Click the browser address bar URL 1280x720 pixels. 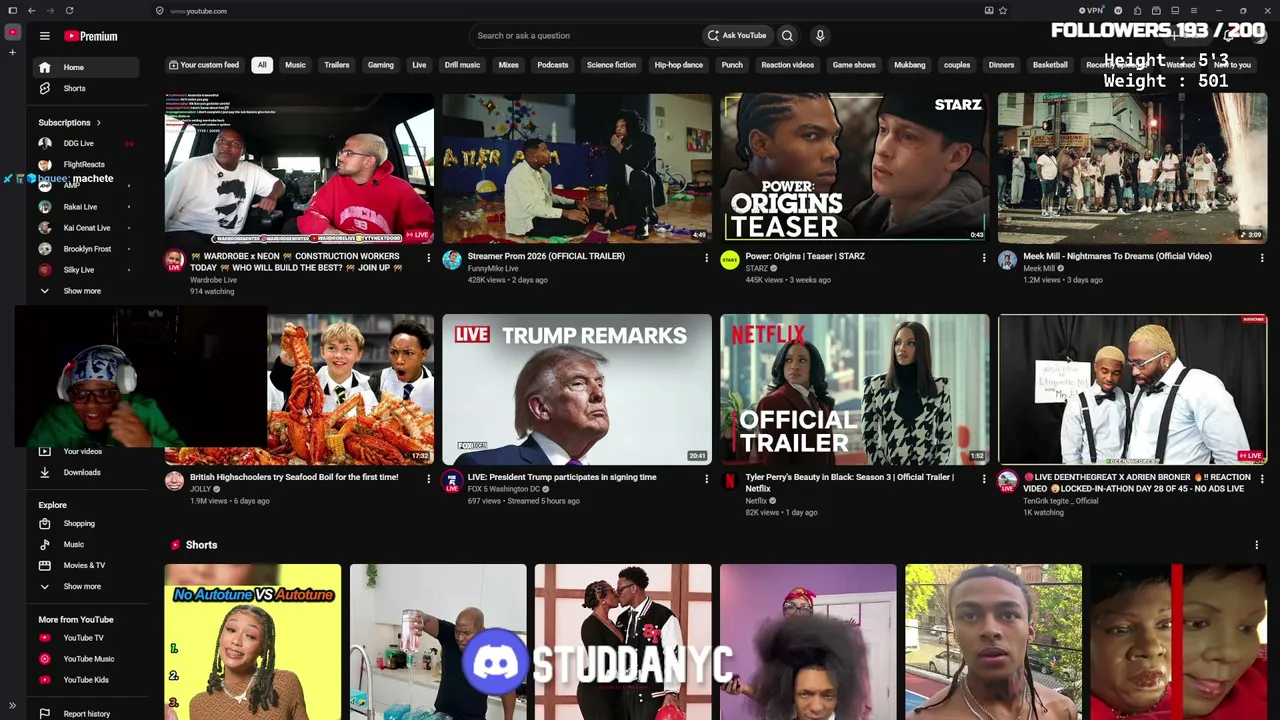(x=198, y=11)
